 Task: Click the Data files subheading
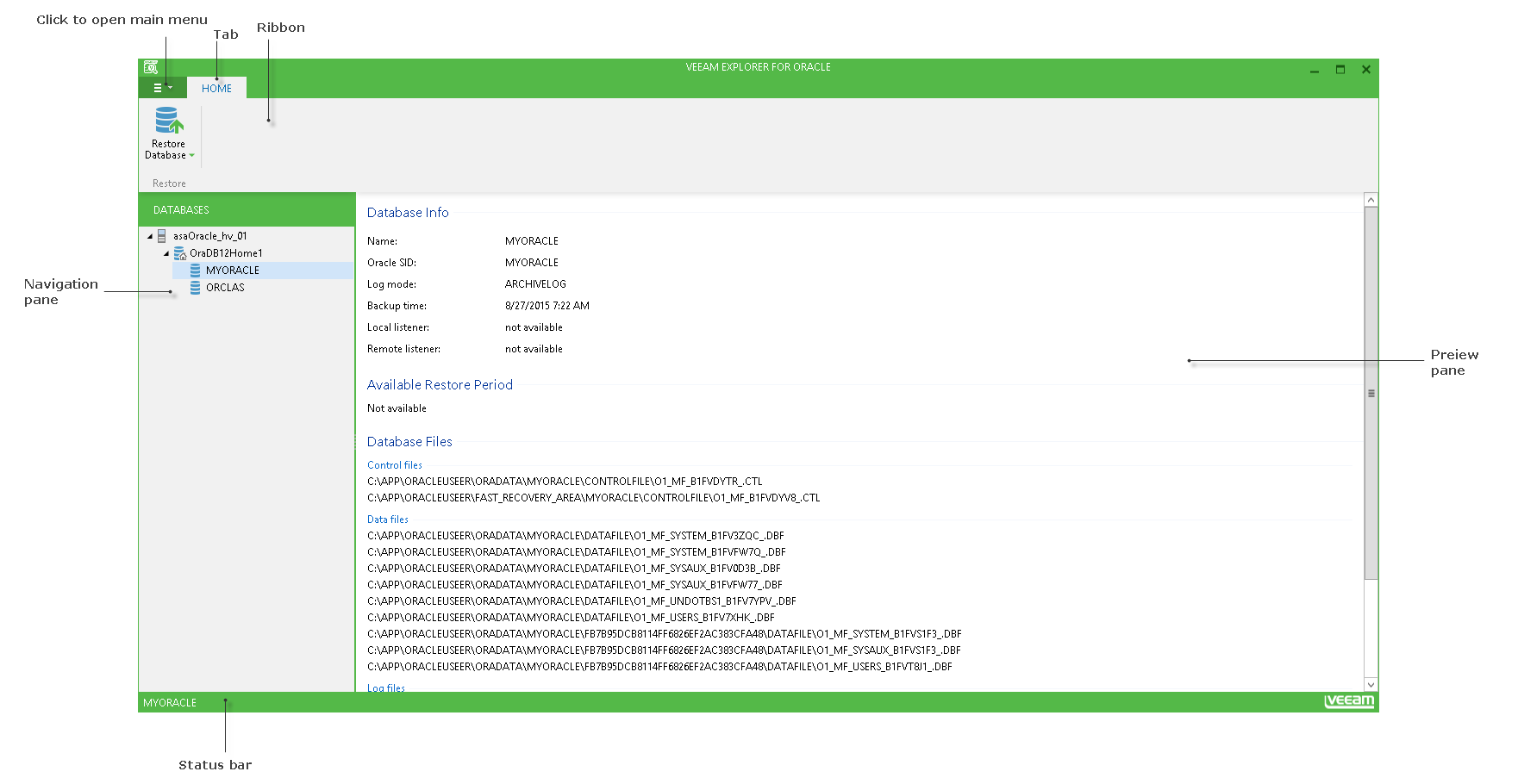(x=388, y=520)
